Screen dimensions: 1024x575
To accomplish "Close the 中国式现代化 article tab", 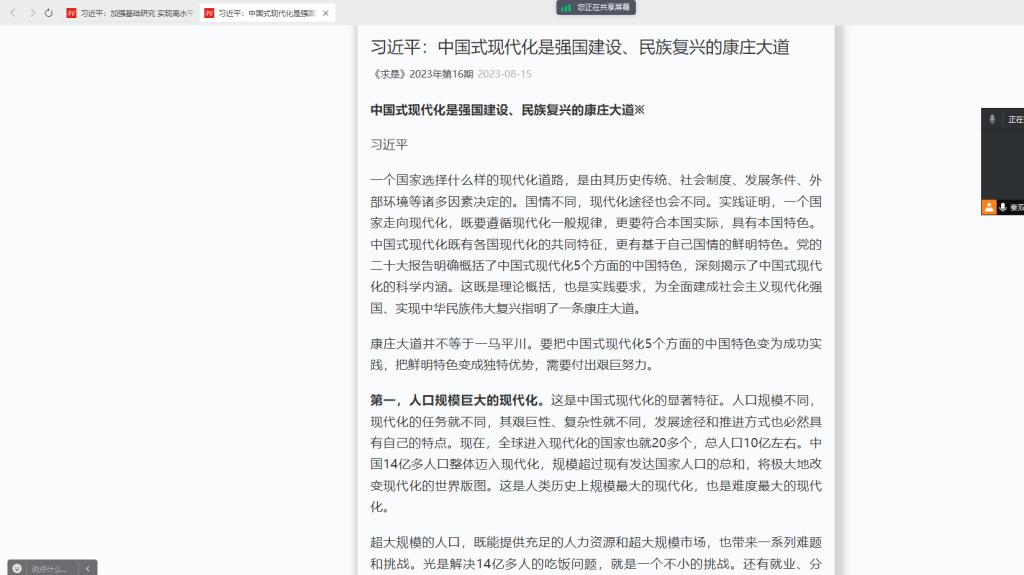I will pyautogui.click(x=326, y=13).
